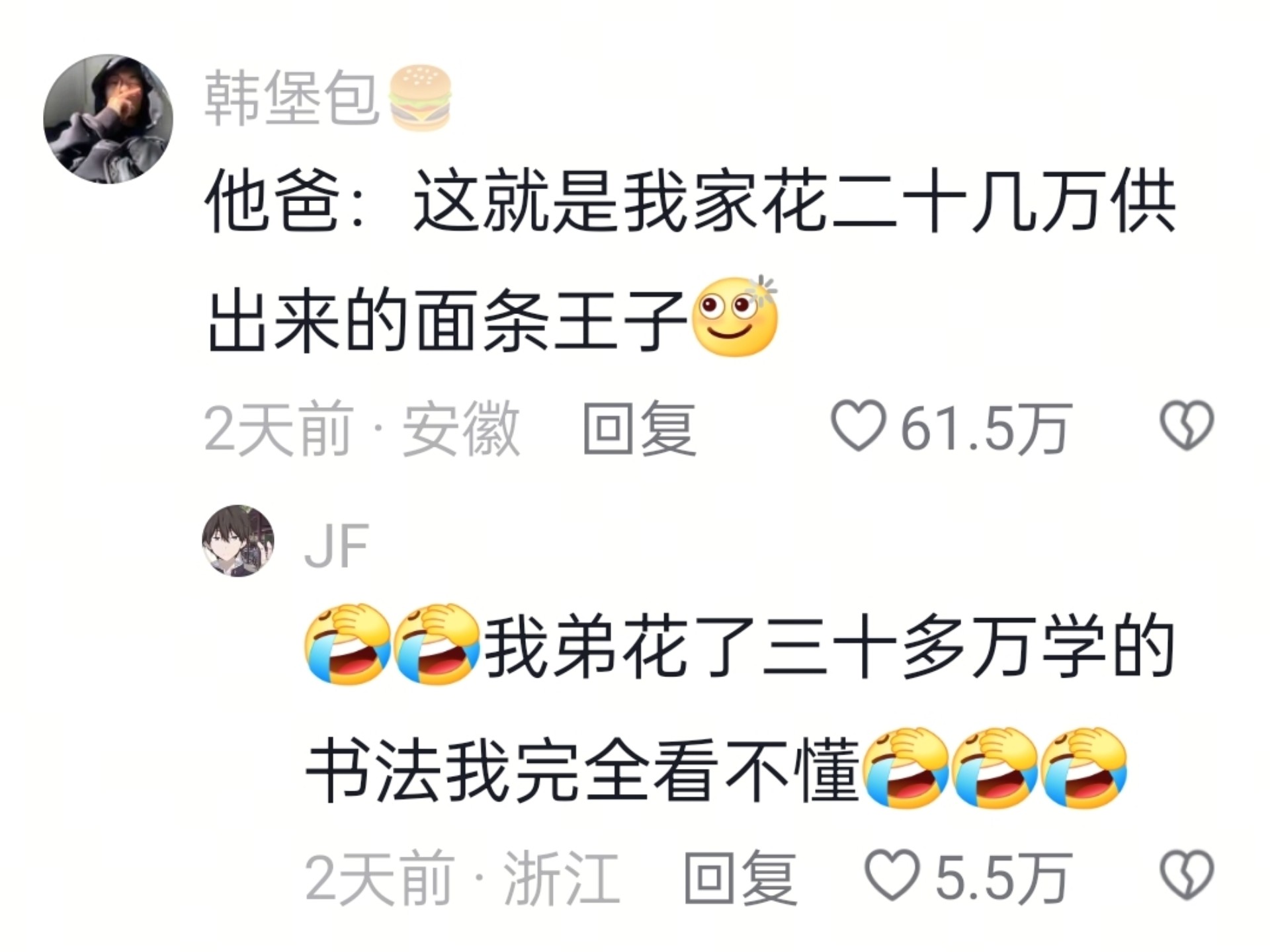1270x952 pixels.
Task: Tap the 5.5万 like count
Action: pyautogui.click(x=1003, y=877)
